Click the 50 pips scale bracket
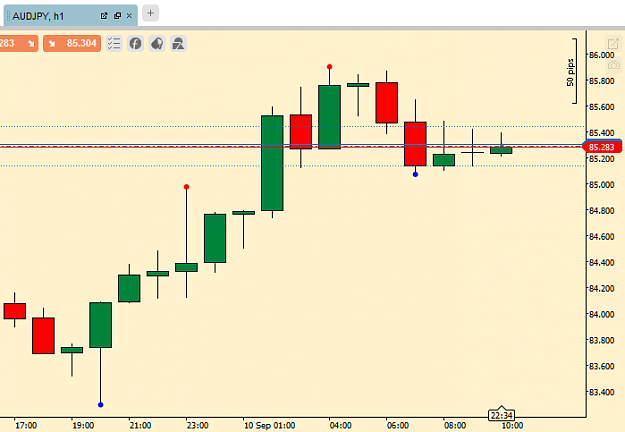Screen dimensions: 625x432 572,71
